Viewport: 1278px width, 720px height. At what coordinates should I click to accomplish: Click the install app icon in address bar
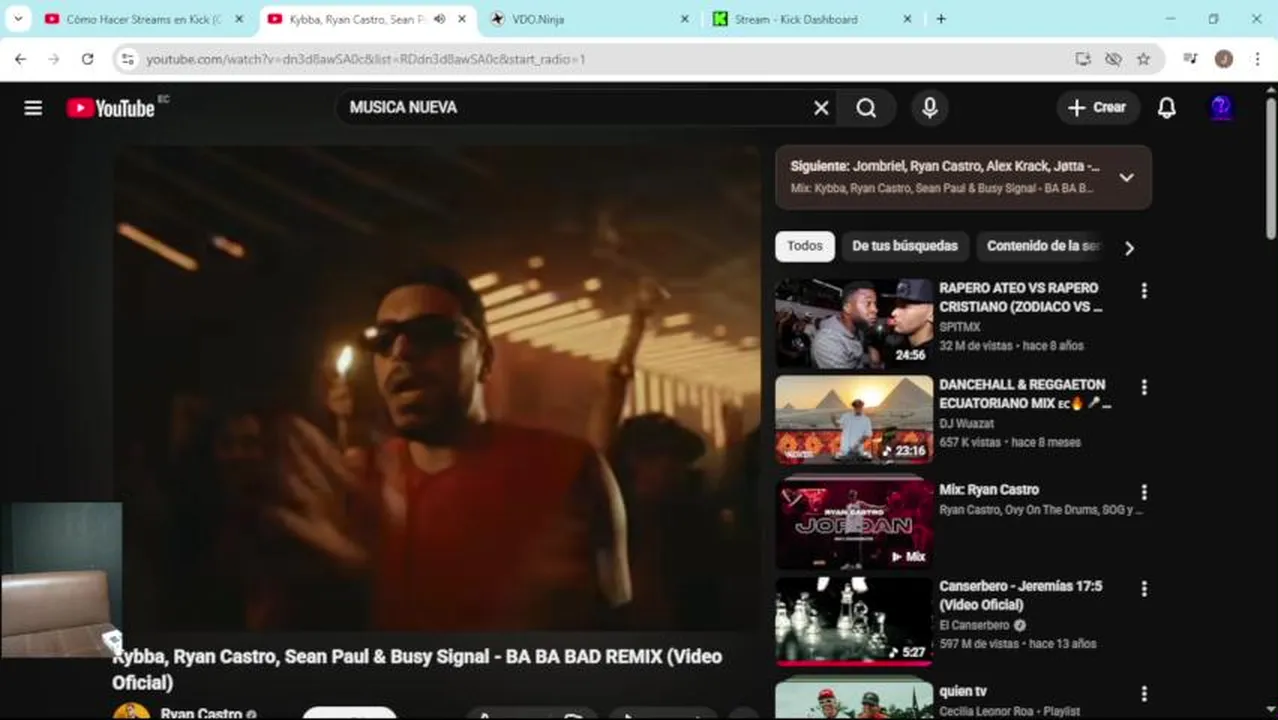pyautogui.click(x=1083, y=59)
